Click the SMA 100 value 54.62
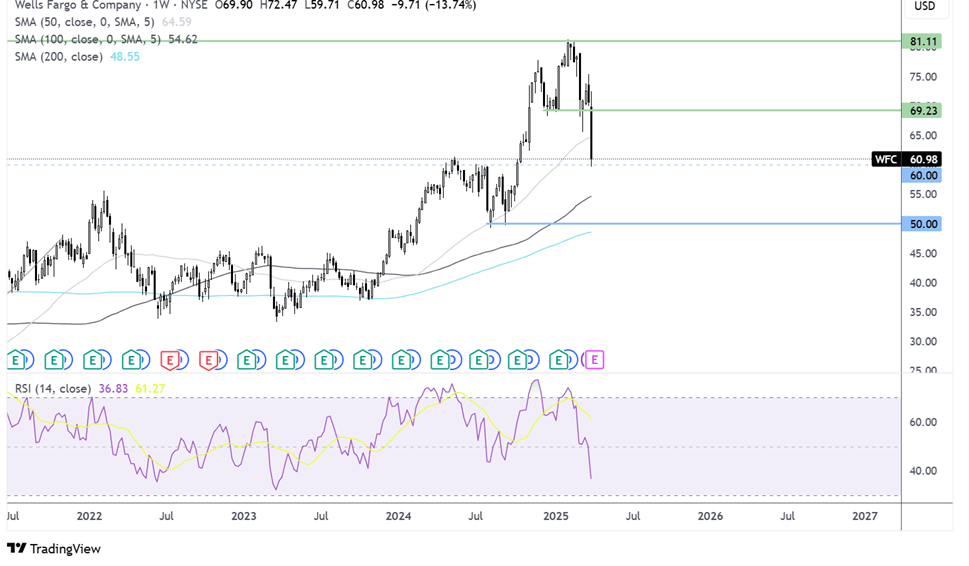Image resolution: width=969 pixels, height=566 pixels. coord(183,40)
